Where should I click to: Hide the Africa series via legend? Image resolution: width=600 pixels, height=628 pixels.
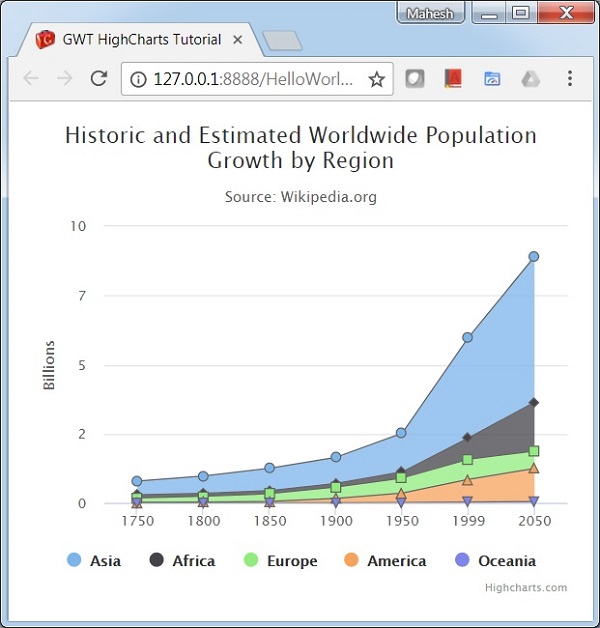[x=182, y=561]
